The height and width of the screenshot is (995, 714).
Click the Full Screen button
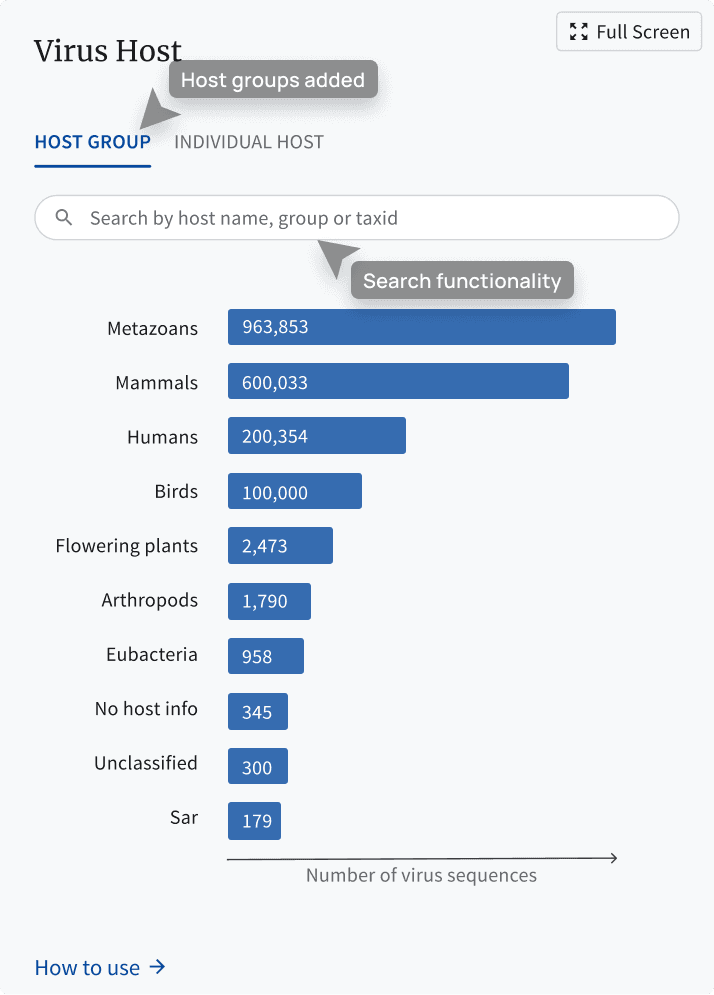click(629, 32)
